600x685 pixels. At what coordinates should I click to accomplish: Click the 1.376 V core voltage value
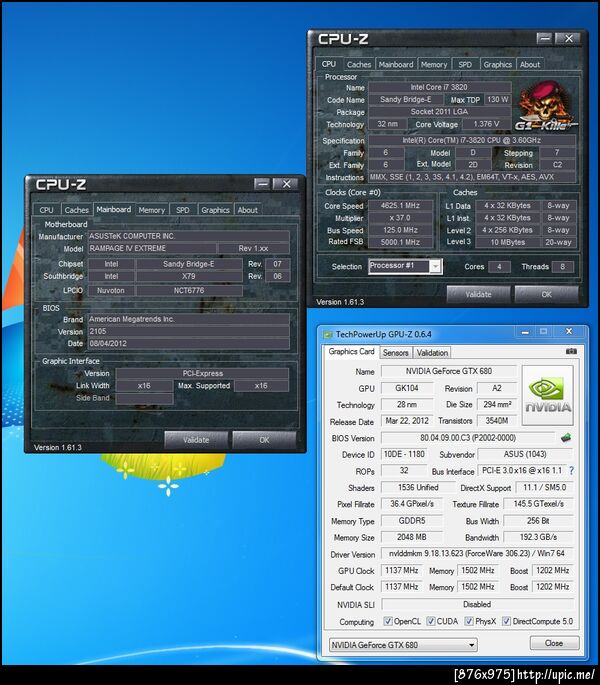486,124
